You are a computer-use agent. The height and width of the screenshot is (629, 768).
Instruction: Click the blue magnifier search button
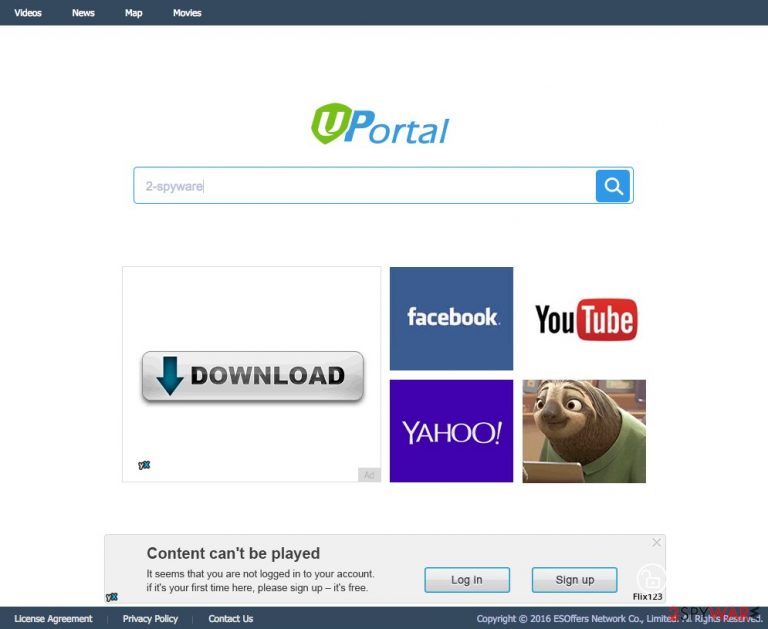click(613, 186)
